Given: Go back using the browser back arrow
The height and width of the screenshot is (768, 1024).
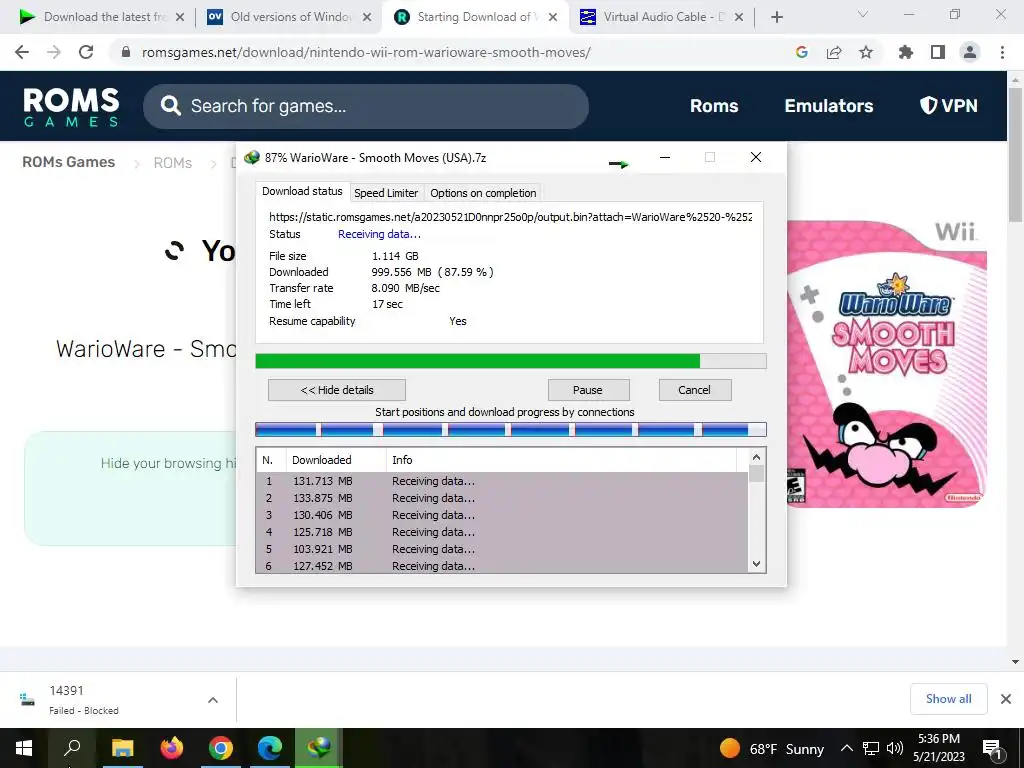Looking at the screenshot, I should pyautogui.click(x=22, y=52).
